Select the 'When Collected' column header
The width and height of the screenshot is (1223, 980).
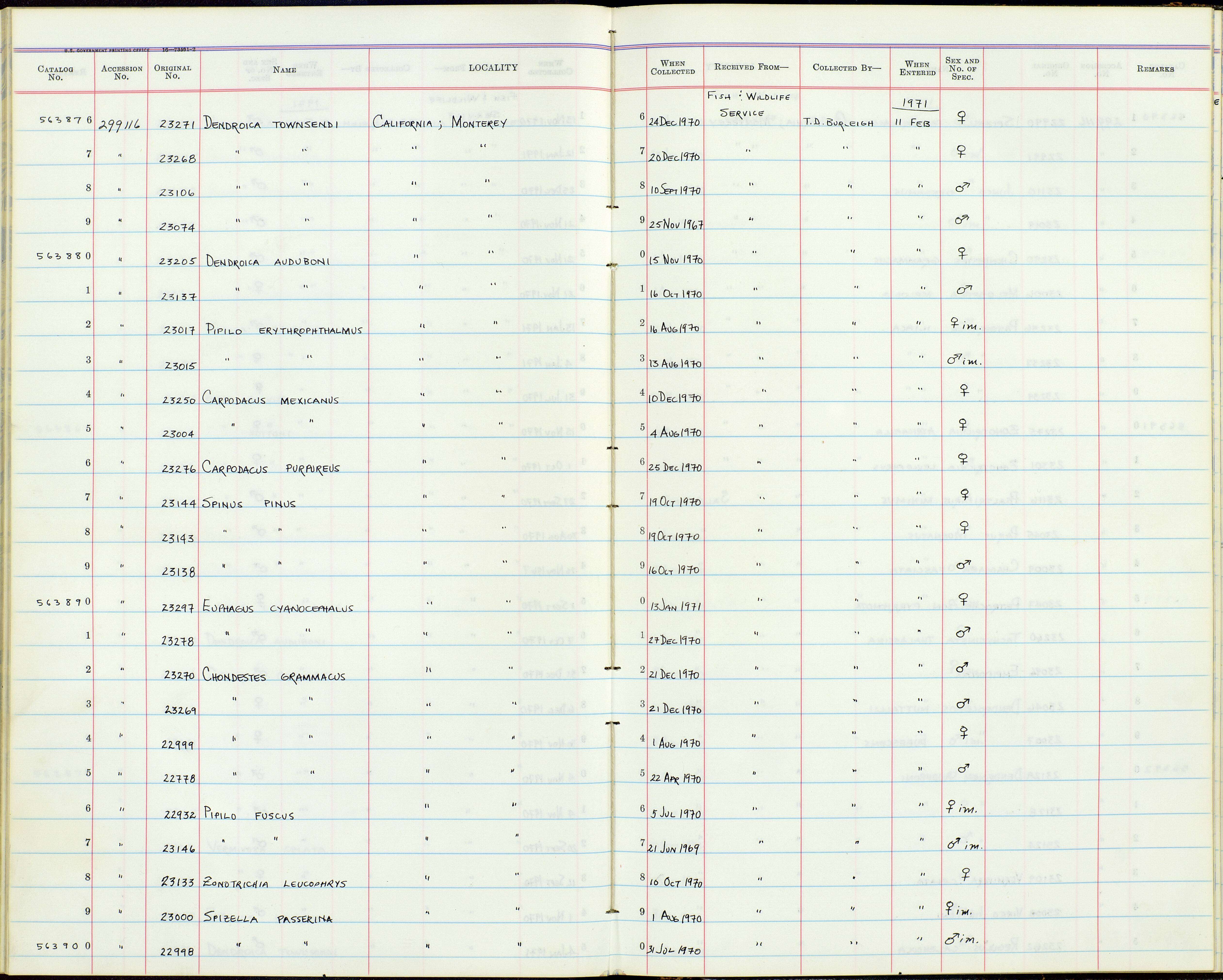point(673,67)
